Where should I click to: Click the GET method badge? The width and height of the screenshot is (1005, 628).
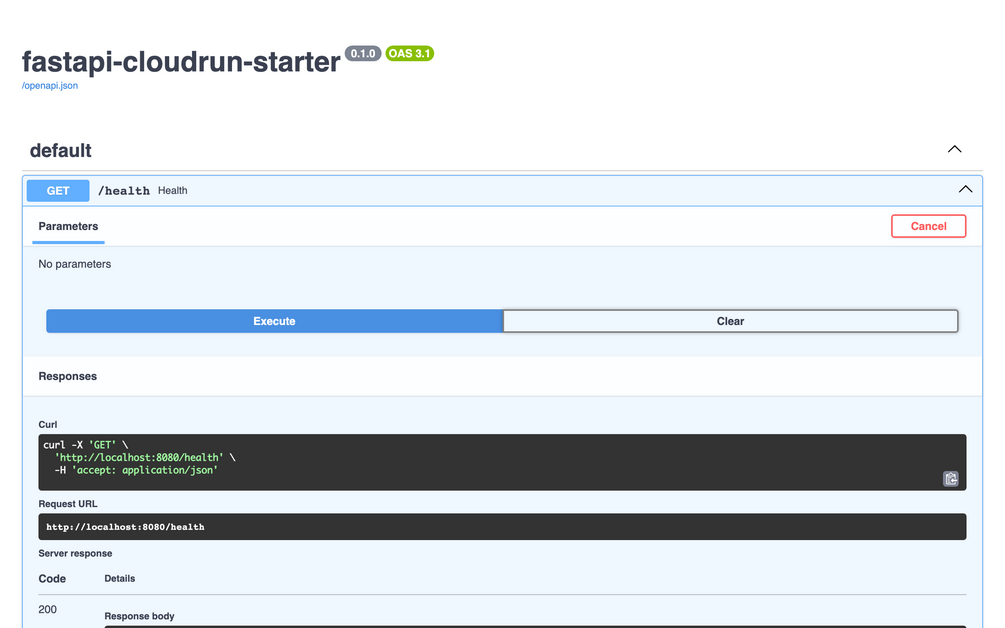tap(58, 191)
